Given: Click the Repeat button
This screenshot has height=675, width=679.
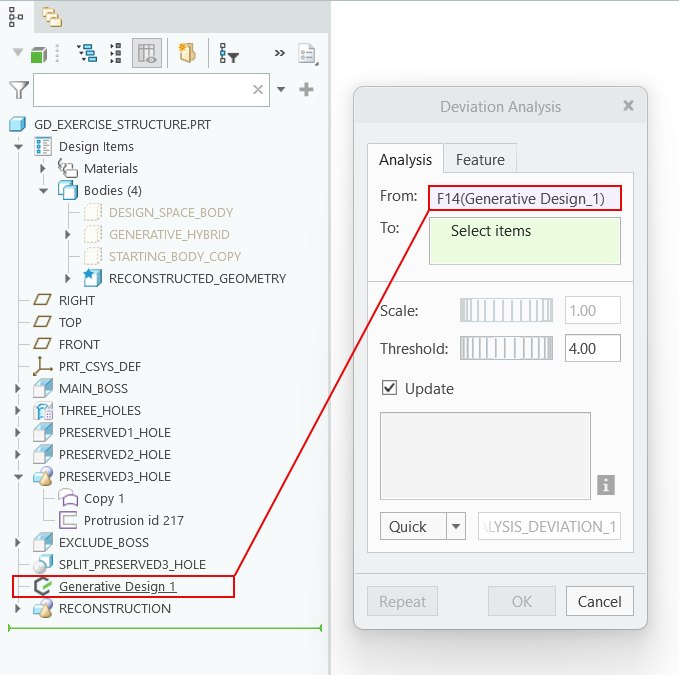Looking at the screenshot, I should point(402,601).
